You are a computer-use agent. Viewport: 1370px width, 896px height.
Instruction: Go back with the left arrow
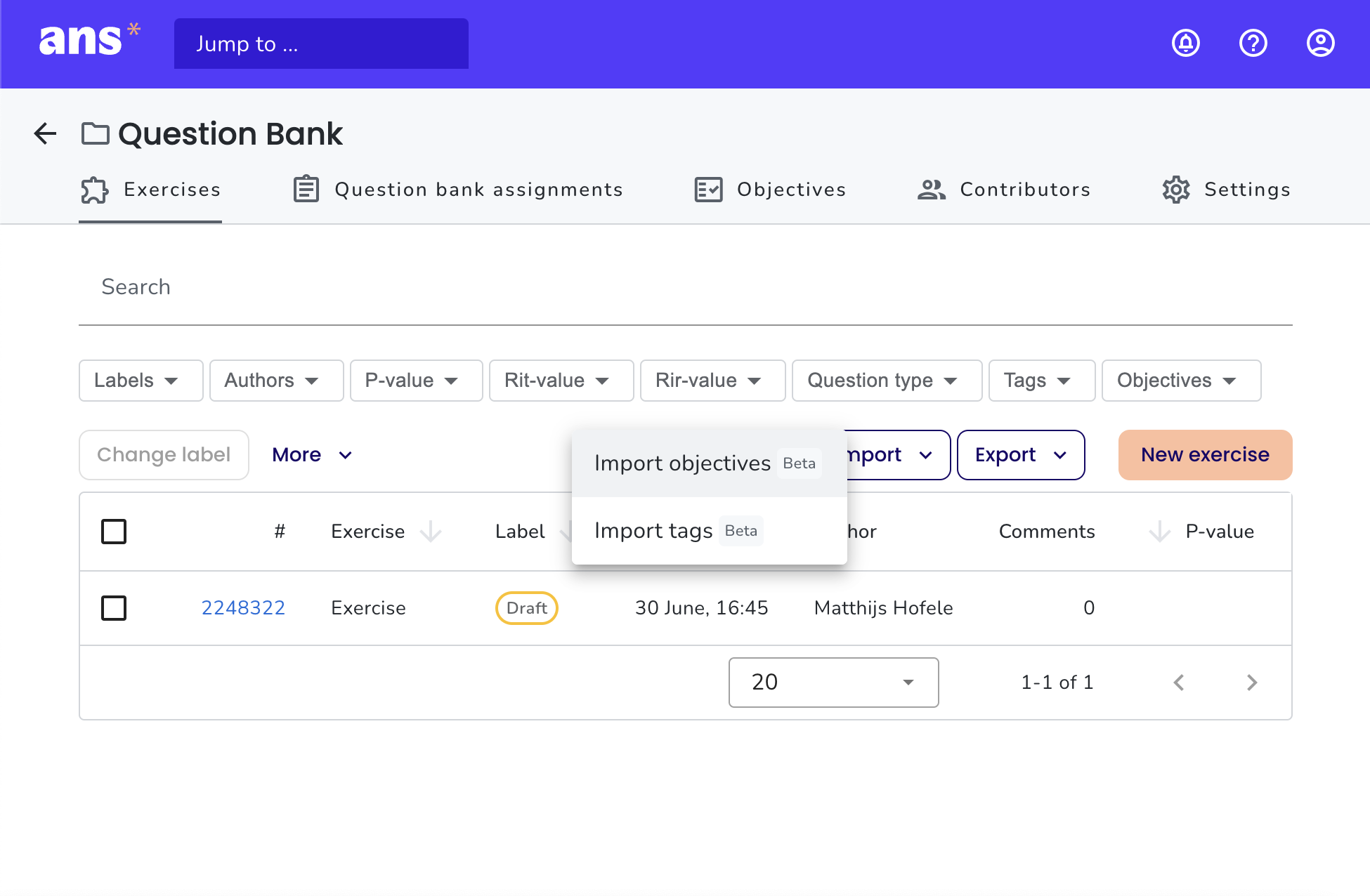pyautogui.click(x=46, y=133)
